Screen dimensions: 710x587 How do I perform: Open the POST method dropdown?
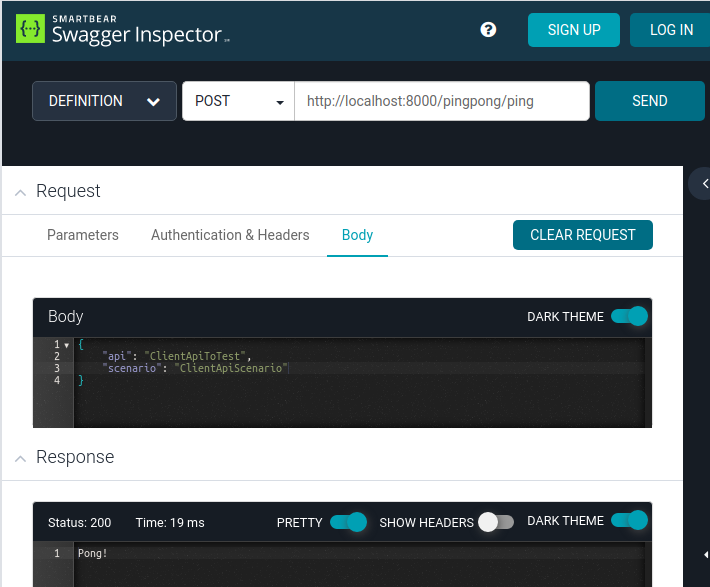click(238, 101)
